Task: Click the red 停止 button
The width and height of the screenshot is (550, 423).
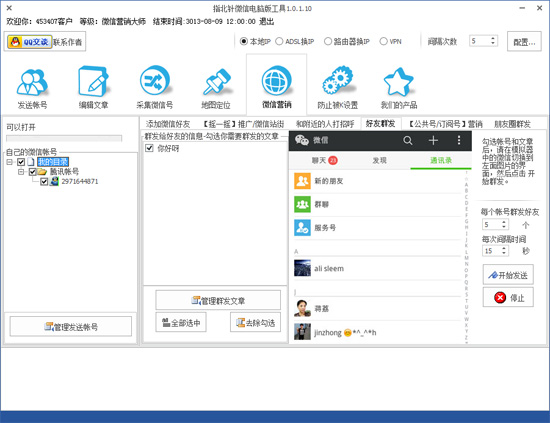Action: point(508,297)
